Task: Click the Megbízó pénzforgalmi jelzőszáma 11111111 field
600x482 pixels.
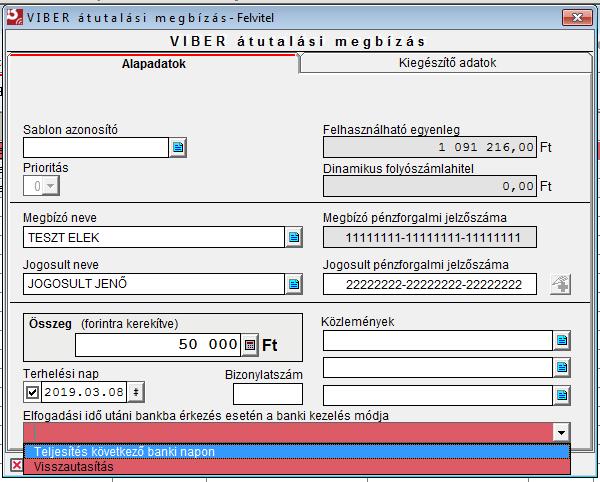Action: point(430,237)
